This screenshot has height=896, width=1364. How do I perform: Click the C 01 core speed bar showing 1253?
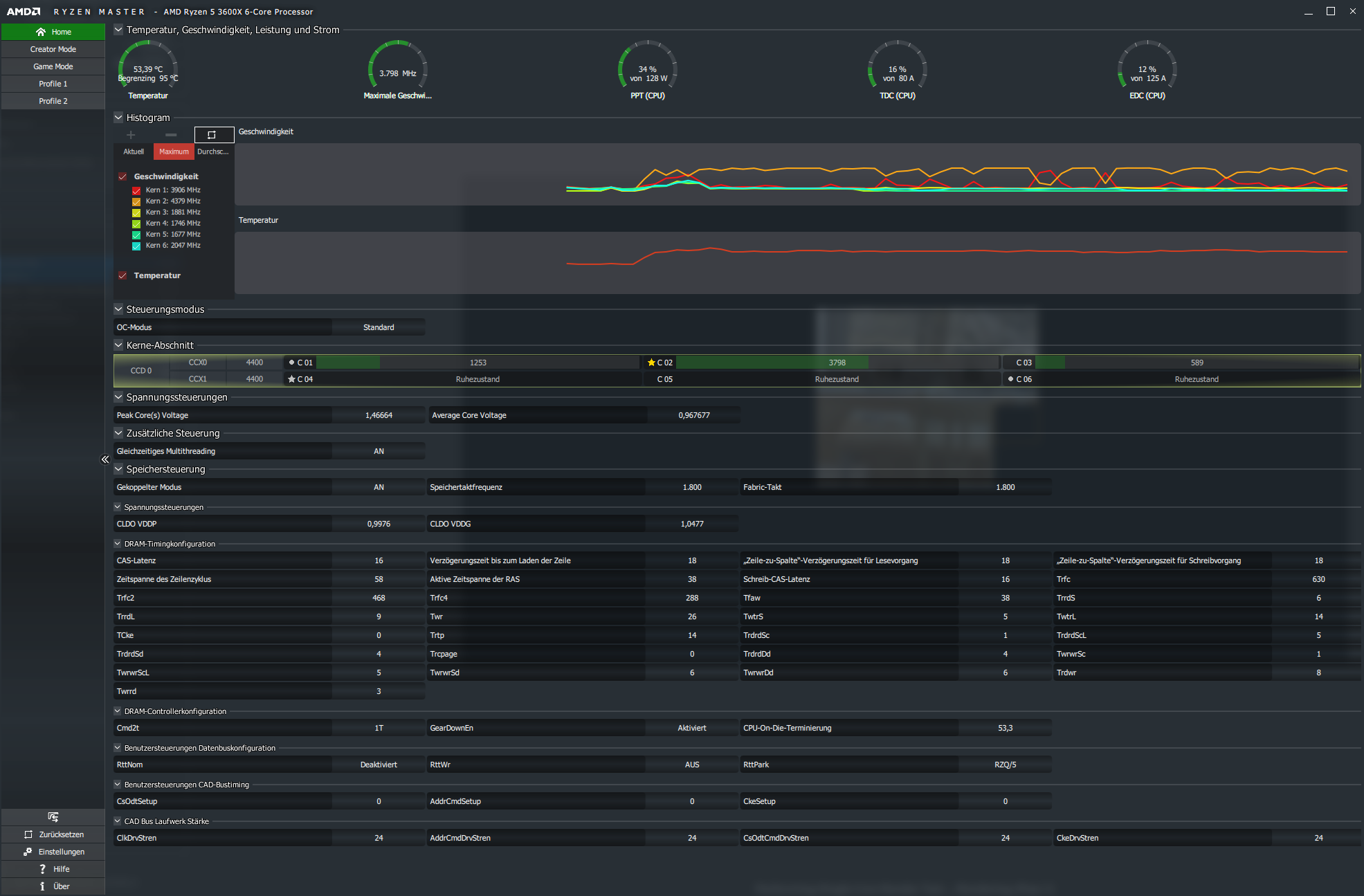(478, 363)
